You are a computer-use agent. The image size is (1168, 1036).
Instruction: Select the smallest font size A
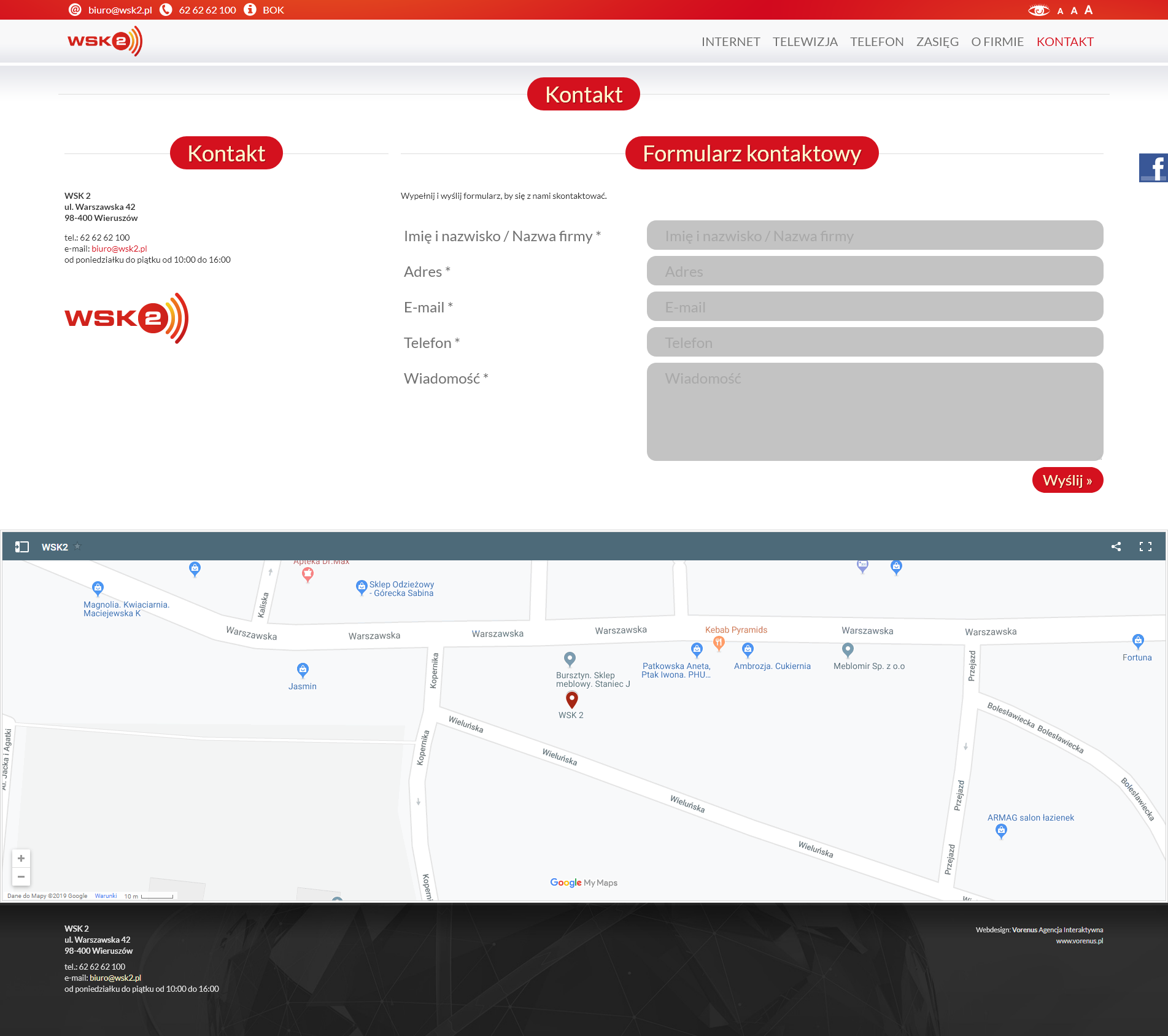pyautogui.click(x=1060, y=11)
